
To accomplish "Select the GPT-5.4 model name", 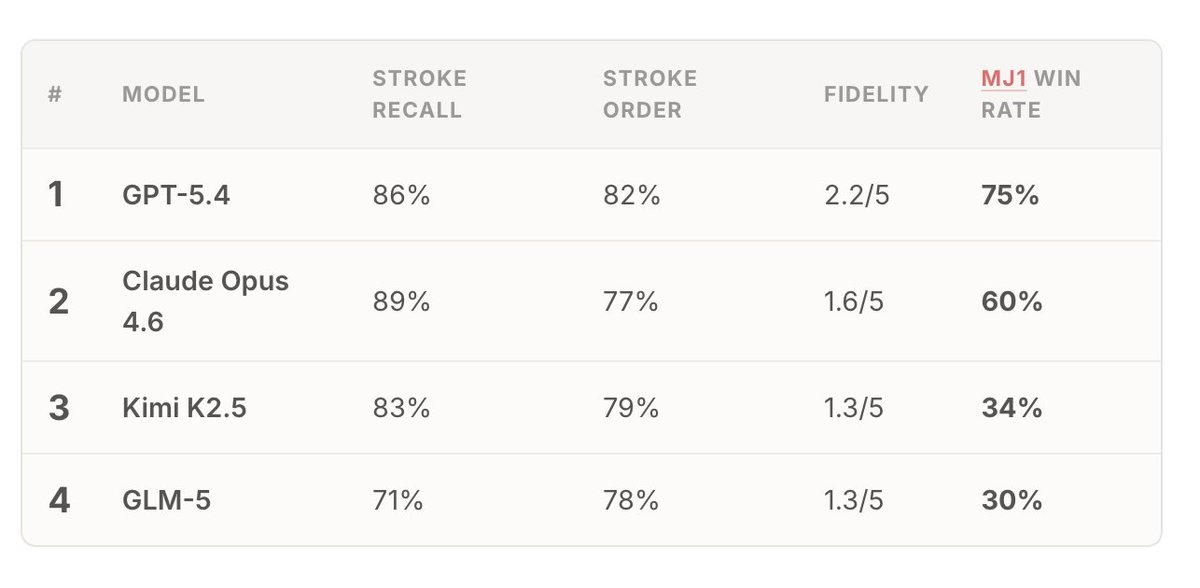I will tap(176, 195).
